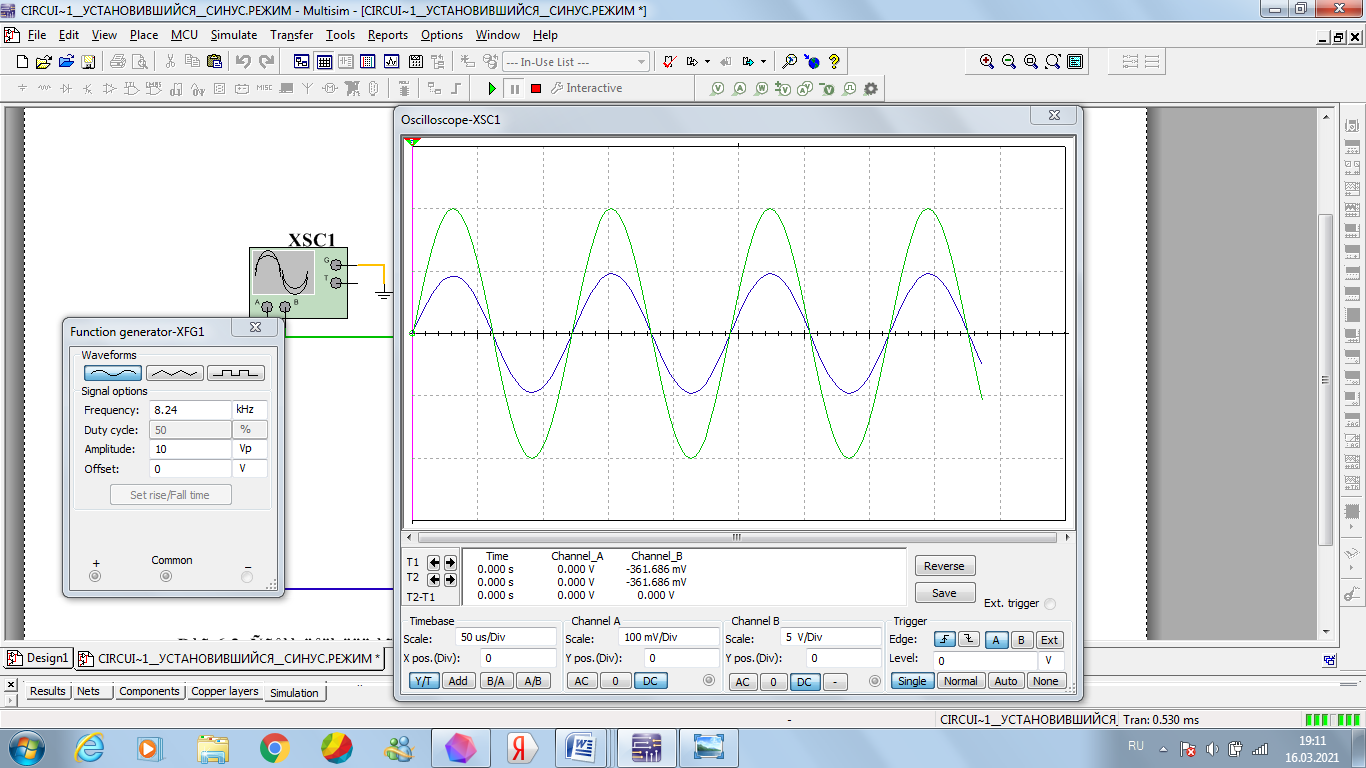Open amplitude unit Vp dropdown
The image size is (1366, 768).
click(x=250, y=449)
